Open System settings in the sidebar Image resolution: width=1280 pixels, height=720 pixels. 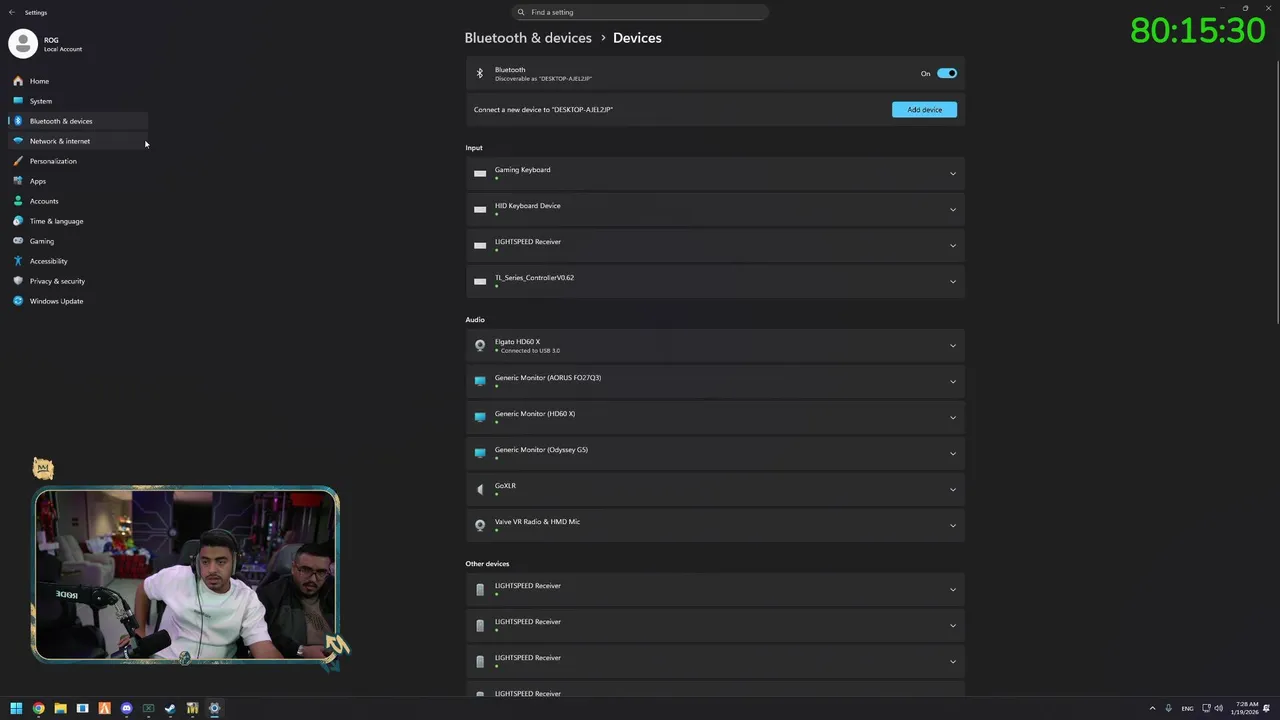[x=78, y=101]
